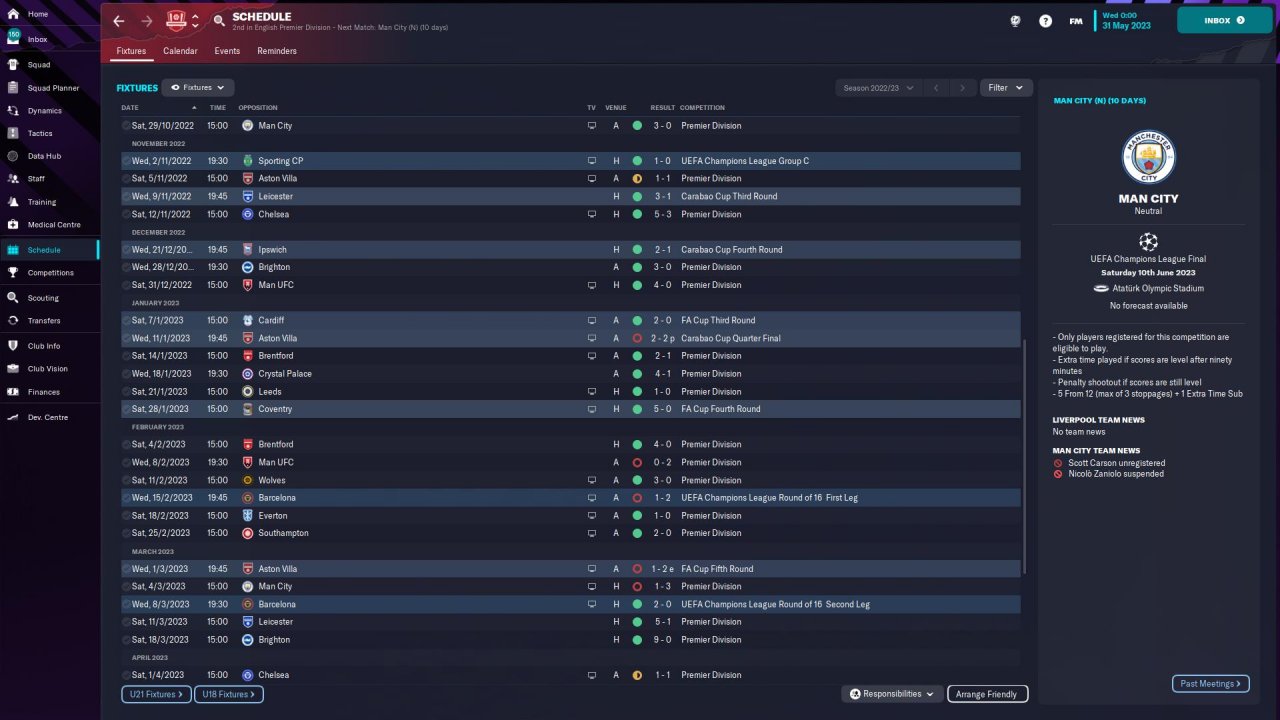Go to the next season arrow

[x=963, y=88]
